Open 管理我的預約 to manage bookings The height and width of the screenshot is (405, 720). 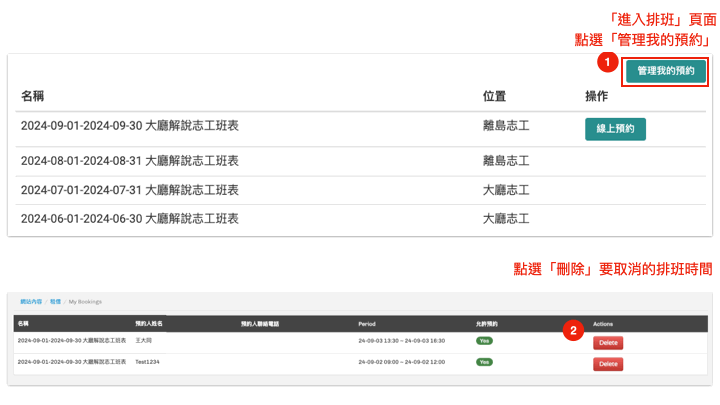[x=665, y=72]
